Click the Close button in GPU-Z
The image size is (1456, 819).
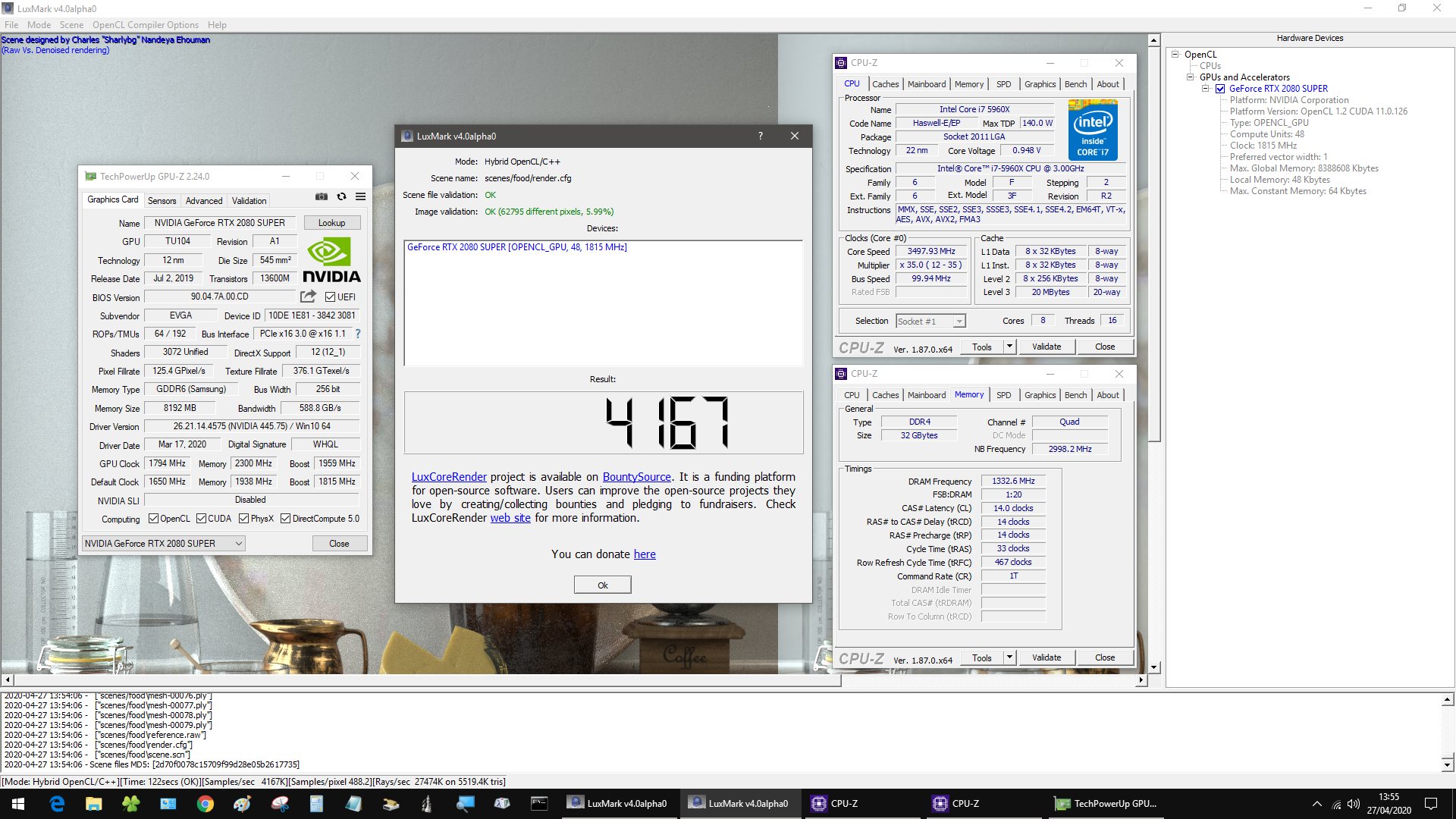pos(339,543)
